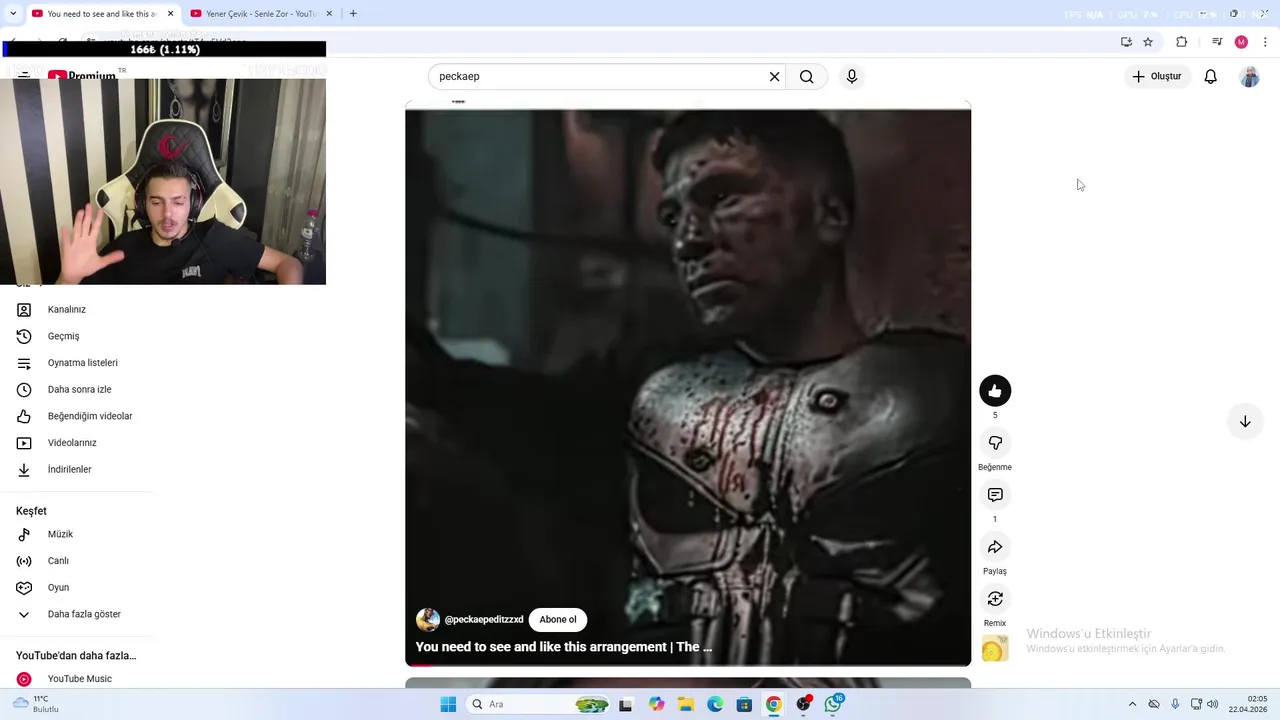Open the Chrome three-dot menu
The image size is (1280, 720).
click(x=1266, y=42)
